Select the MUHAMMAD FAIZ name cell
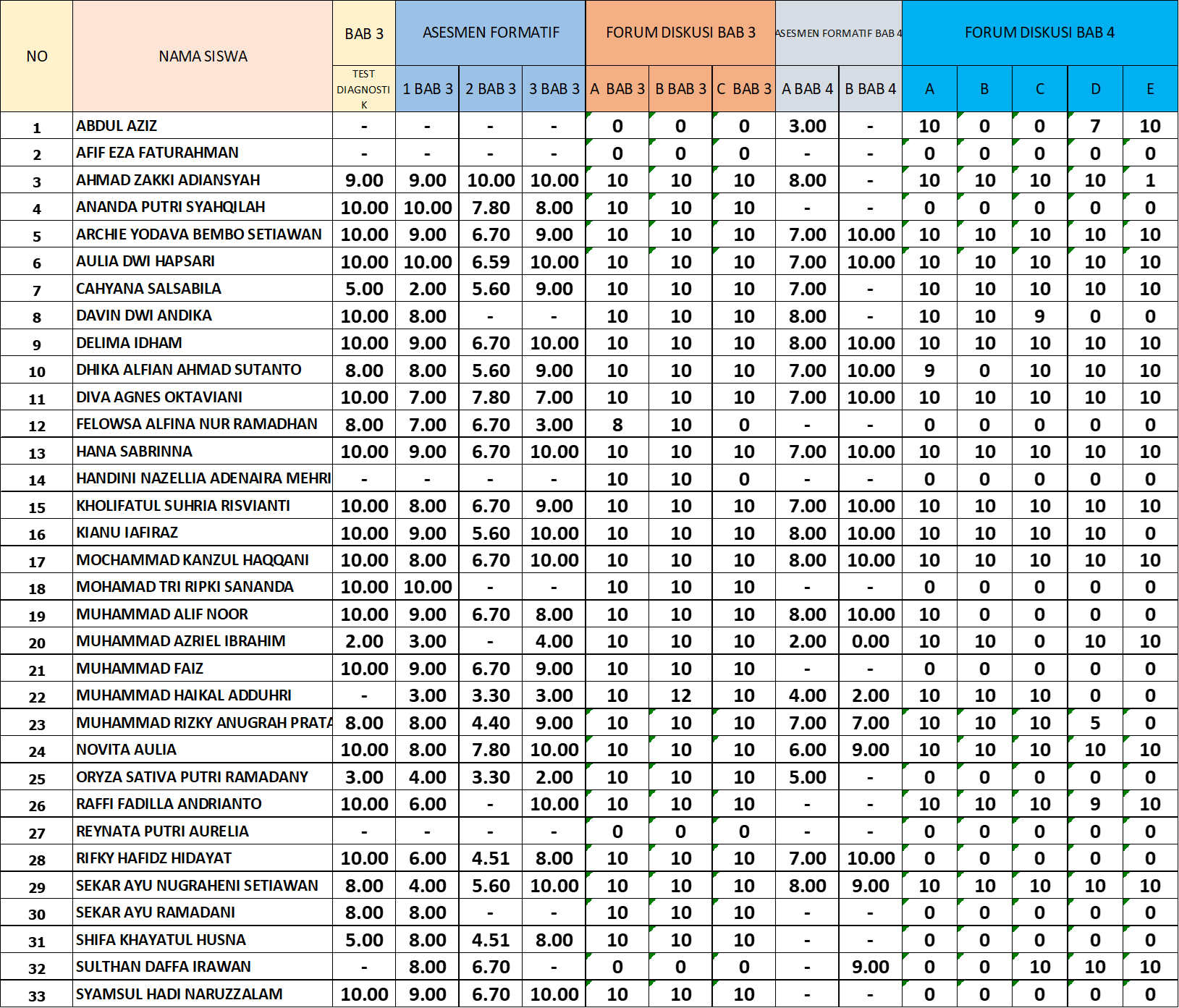Image resolution: width=1179 pixels, height=1008 pixels. (x=203, y=669)
